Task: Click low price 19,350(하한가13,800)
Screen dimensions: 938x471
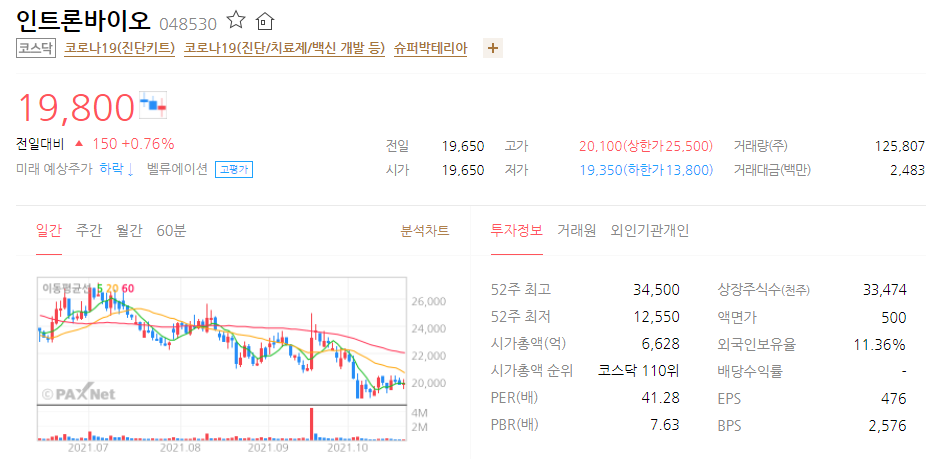Action: (646, 170)
